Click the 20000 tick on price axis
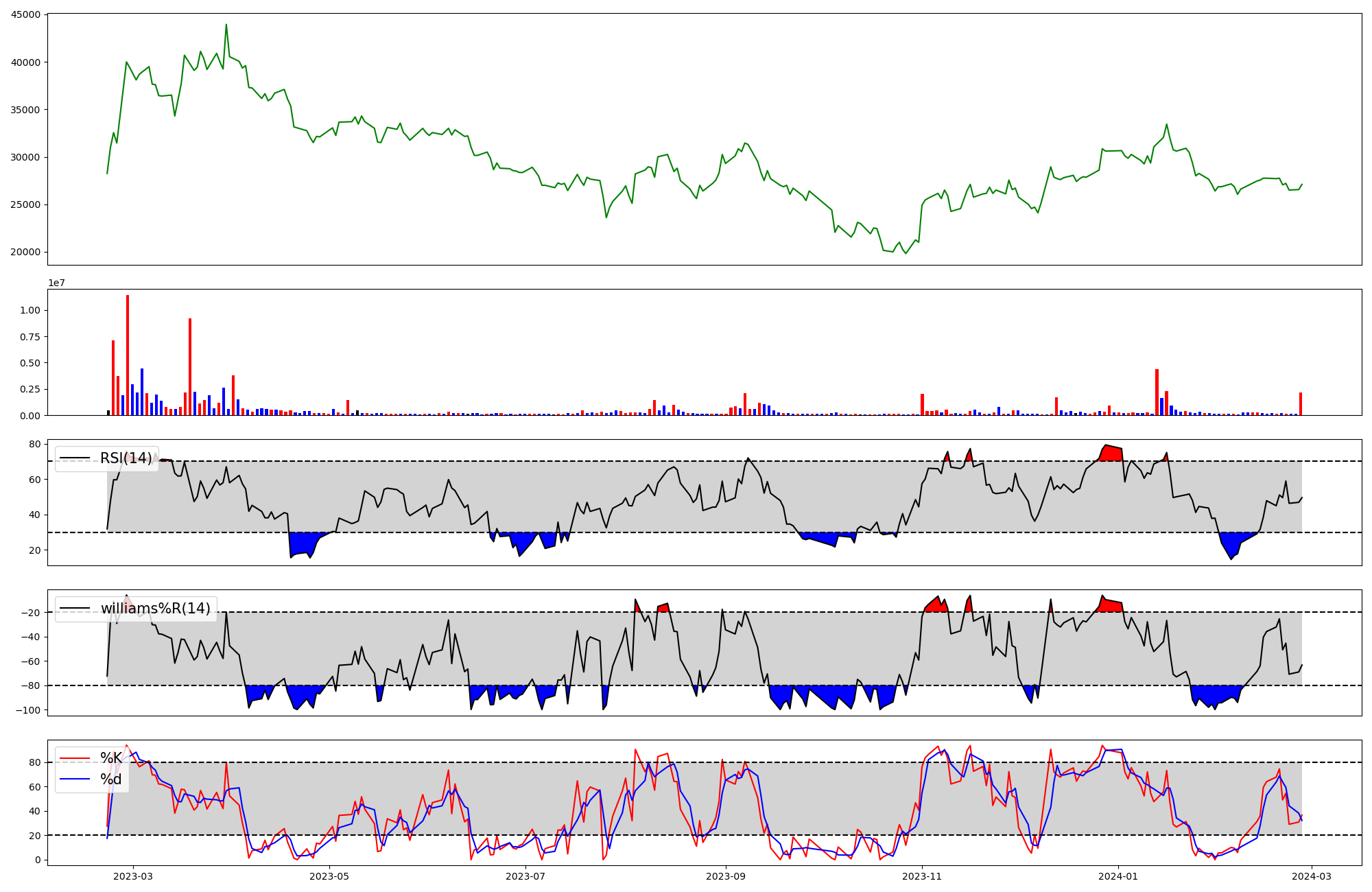 (25, 252)
